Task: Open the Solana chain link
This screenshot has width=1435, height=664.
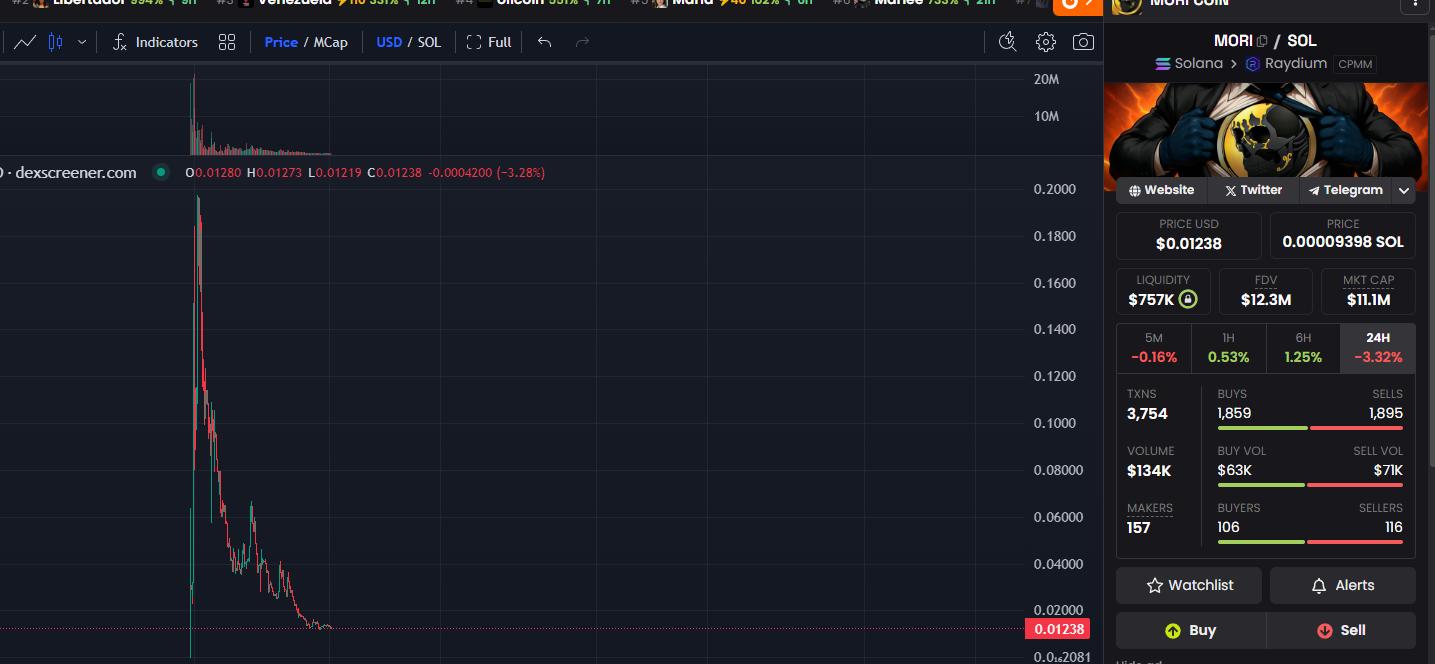Action: pyautogui.click(x=1189, y=63)
